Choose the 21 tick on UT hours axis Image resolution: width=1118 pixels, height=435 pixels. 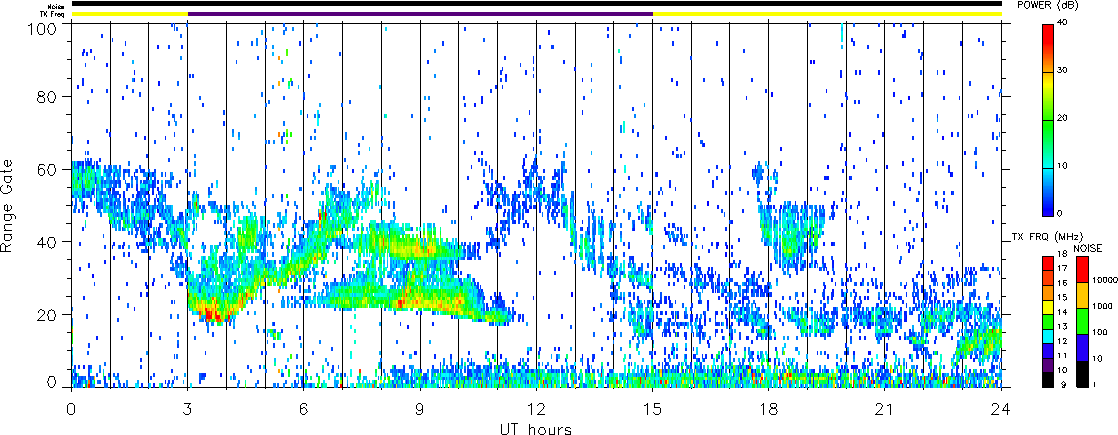[x=884, y=409]
